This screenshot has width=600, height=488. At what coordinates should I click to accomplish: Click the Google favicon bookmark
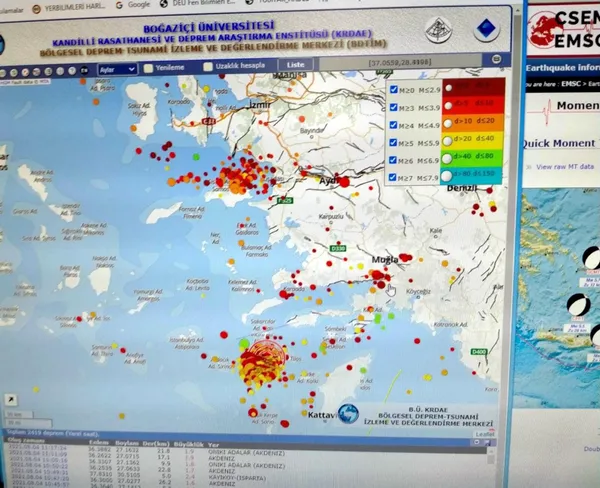pyautogui.click(x=119, y=6)
